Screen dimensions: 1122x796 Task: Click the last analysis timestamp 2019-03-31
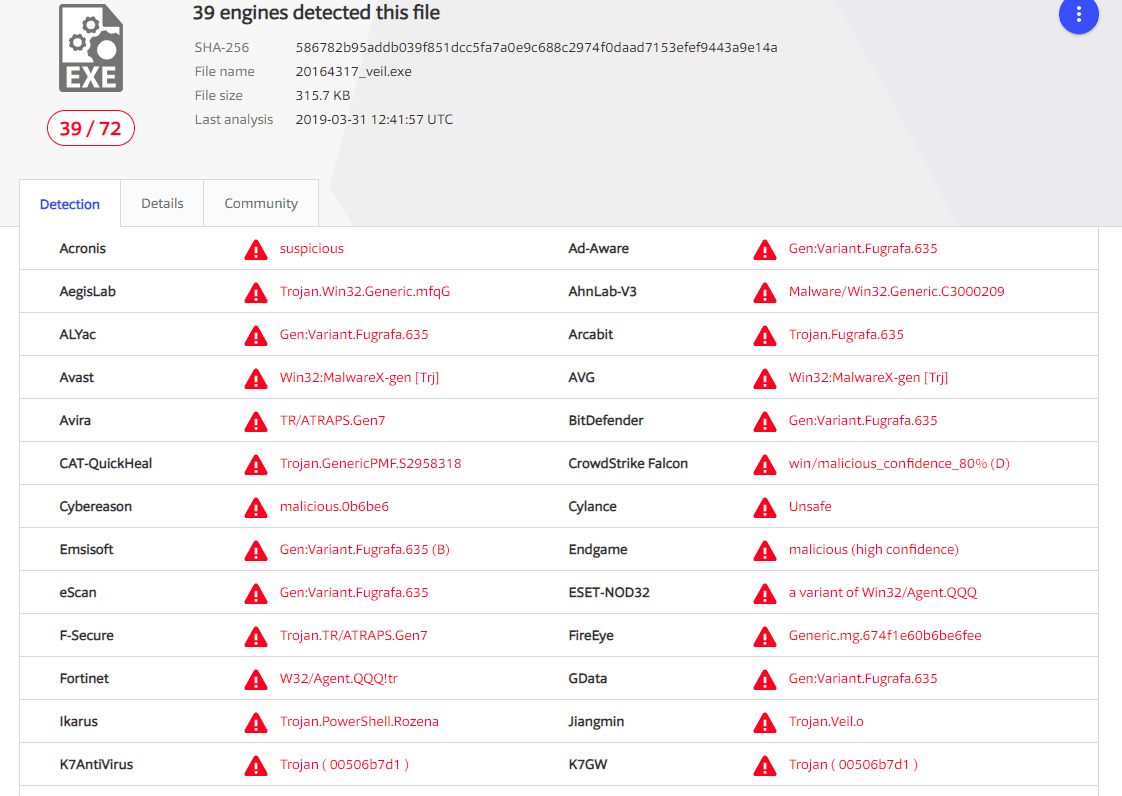point(374,119)
